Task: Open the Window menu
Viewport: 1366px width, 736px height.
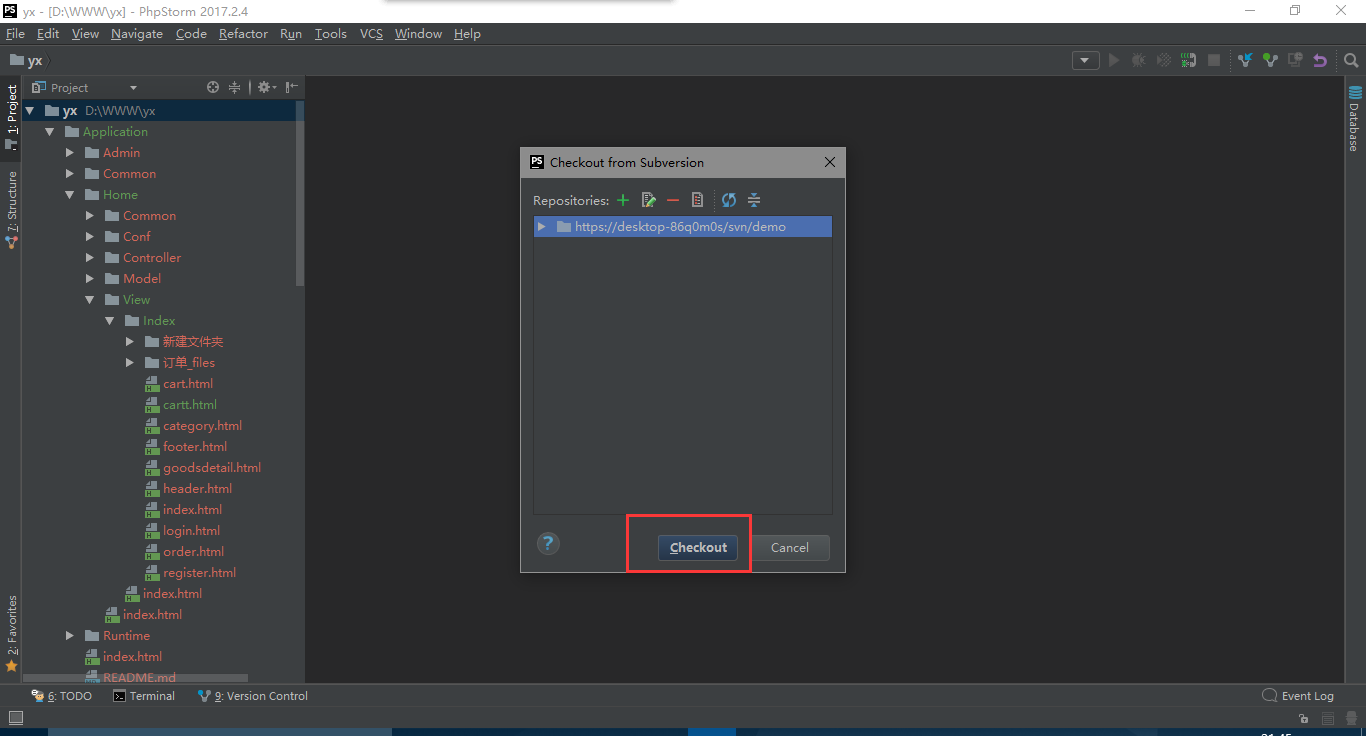Action: click(x=418, y=33)
